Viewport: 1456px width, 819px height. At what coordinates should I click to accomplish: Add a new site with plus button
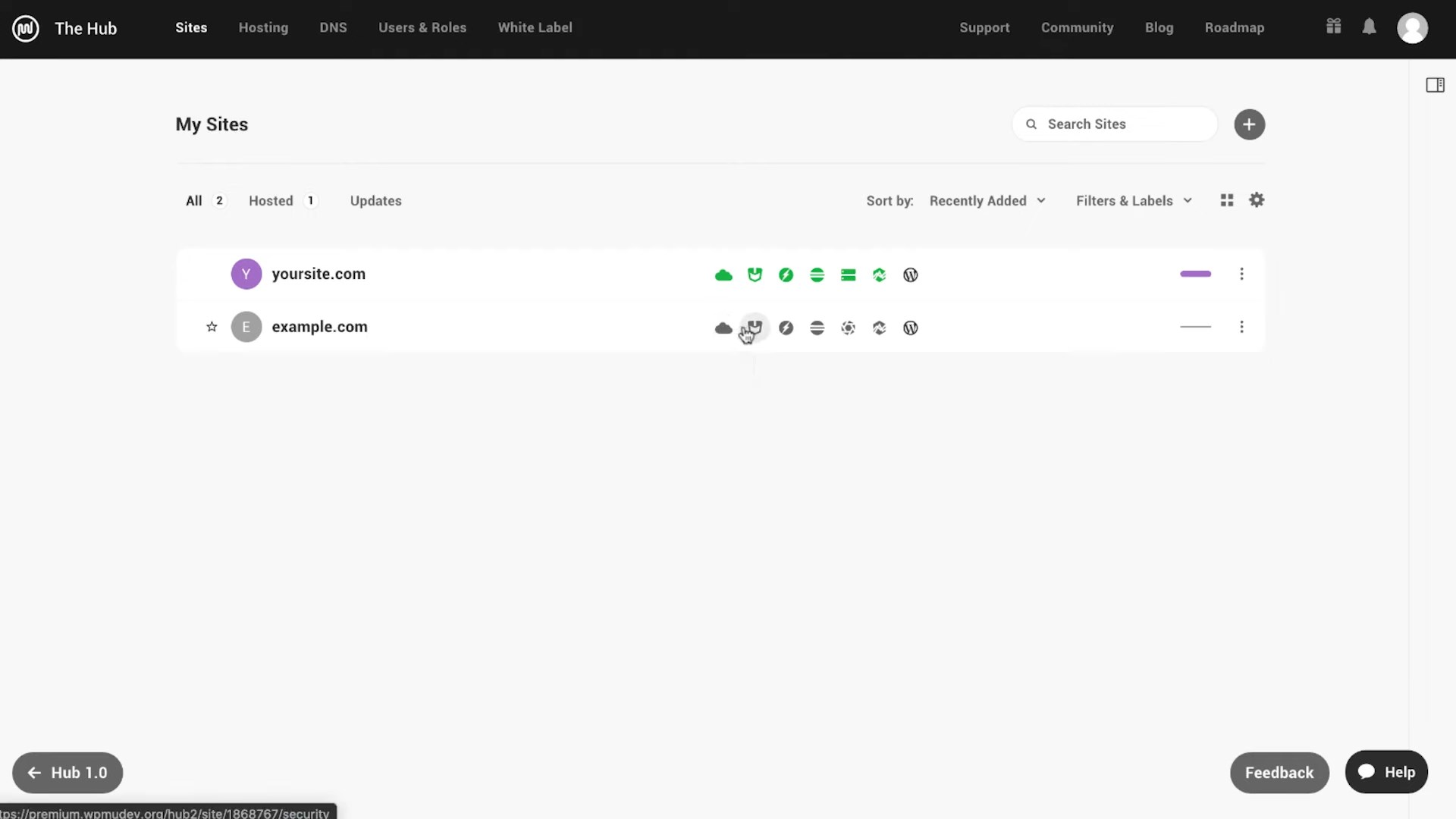pyautogui.click(x=1249, y=124)
